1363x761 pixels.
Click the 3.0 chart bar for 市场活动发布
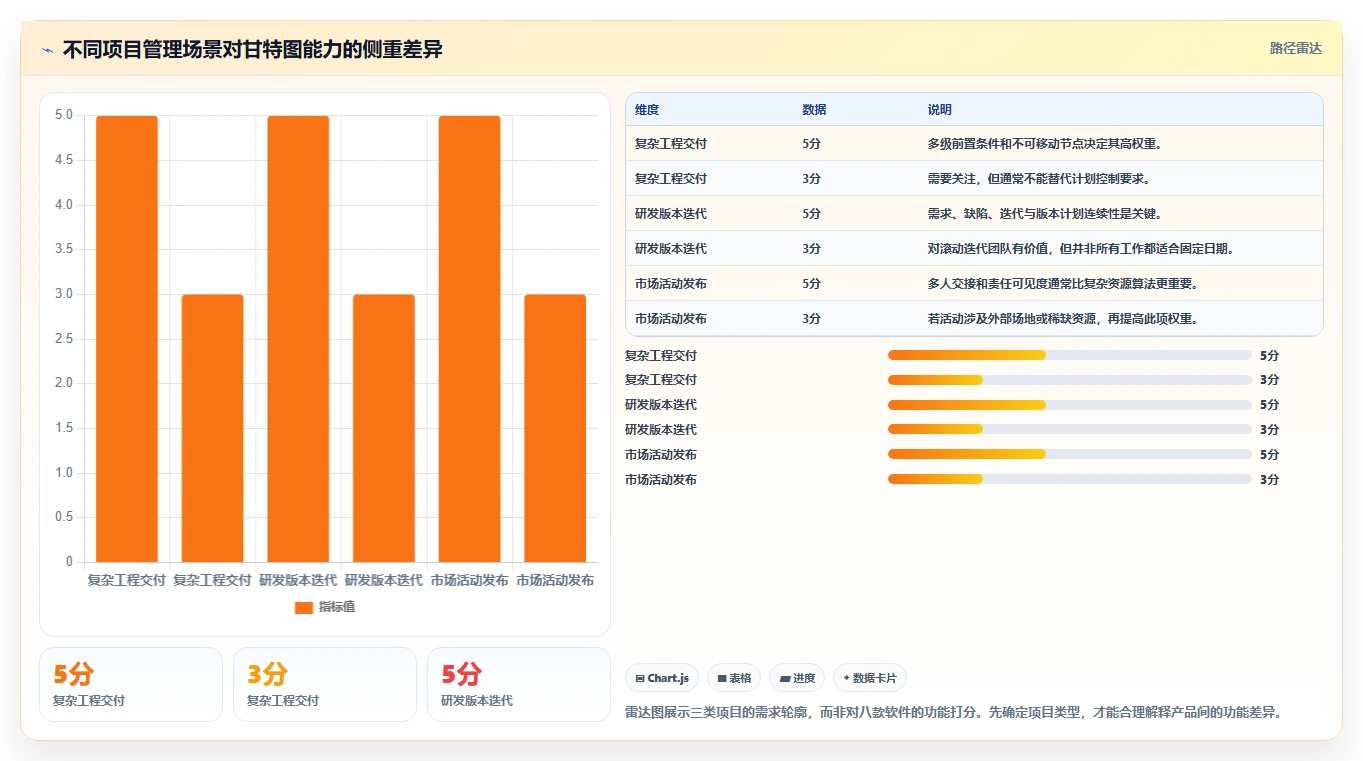pos(555,428)
